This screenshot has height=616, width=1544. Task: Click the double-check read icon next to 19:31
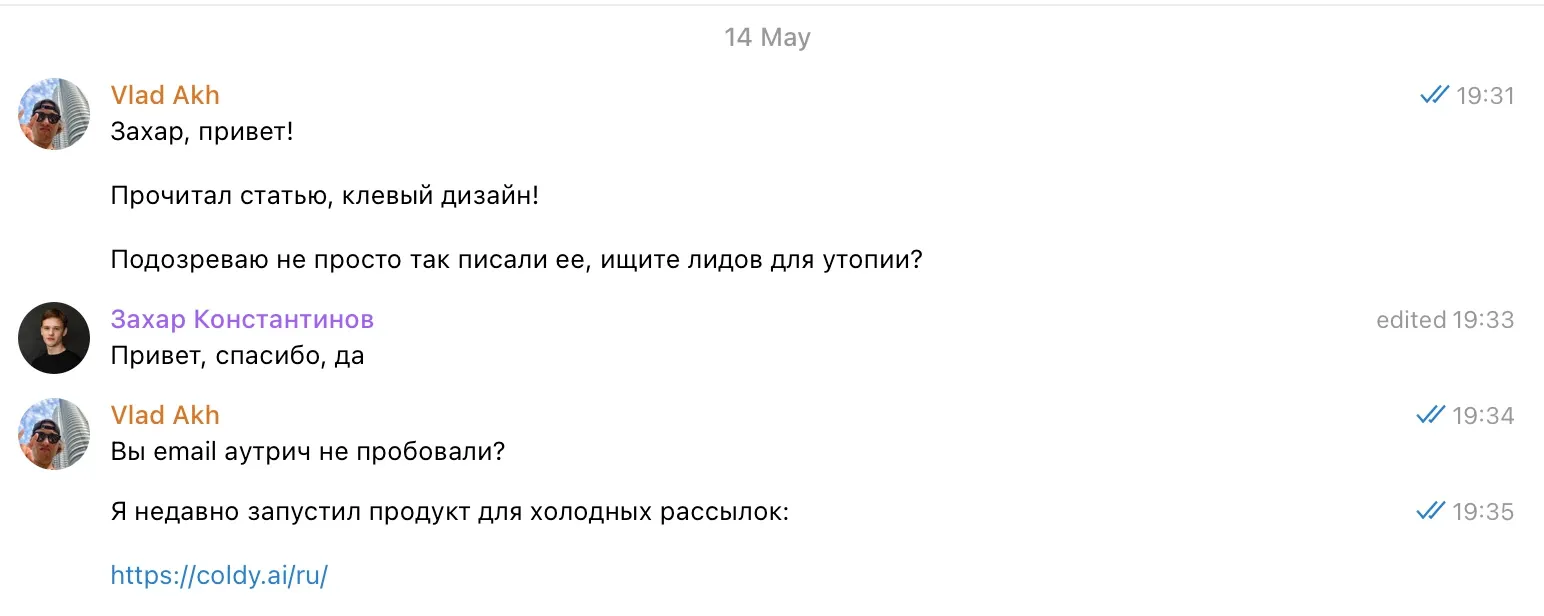pos(1434,95)
